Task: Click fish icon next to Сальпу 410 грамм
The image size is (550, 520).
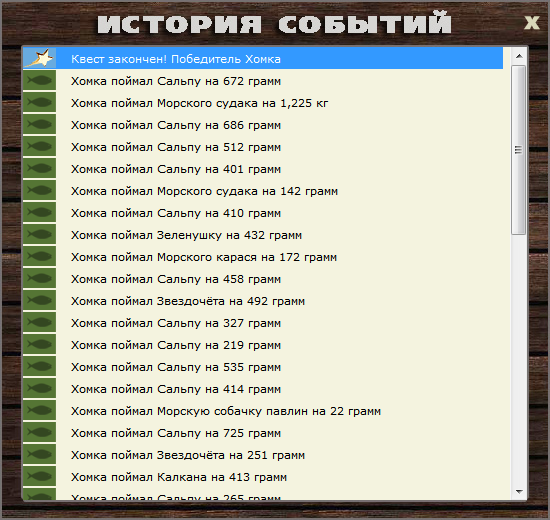Action: [39, 212]
